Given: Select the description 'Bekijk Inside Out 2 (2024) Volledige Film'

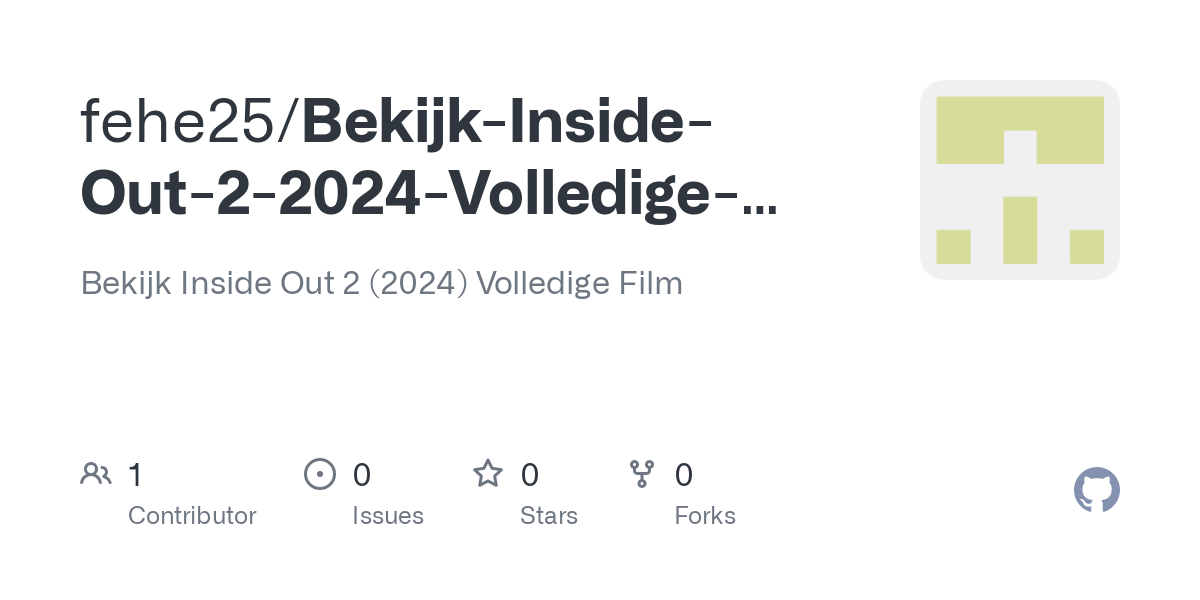Looking at the screenshot, I should (381, 283).
